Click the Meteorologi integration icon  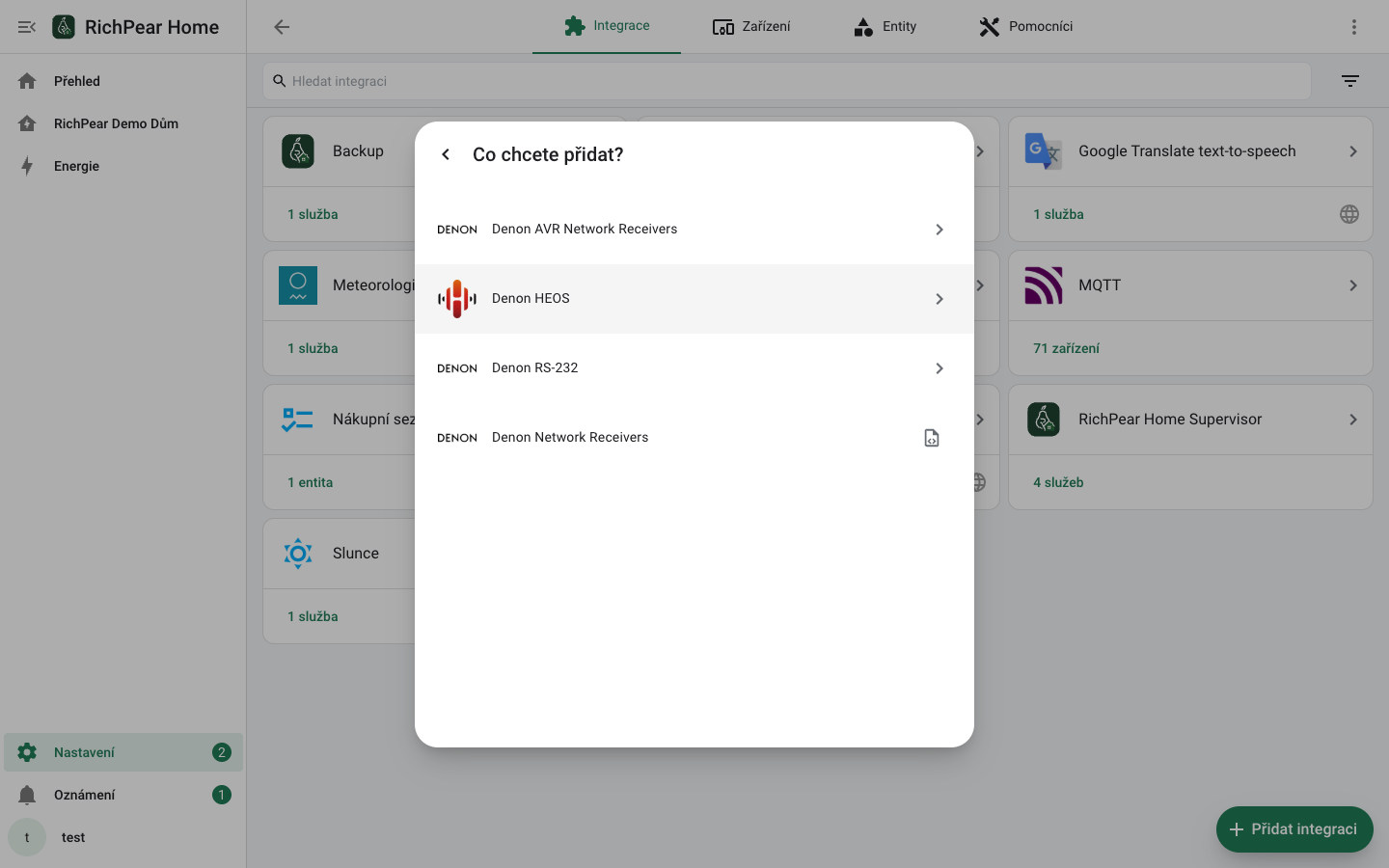coord(298,285)
